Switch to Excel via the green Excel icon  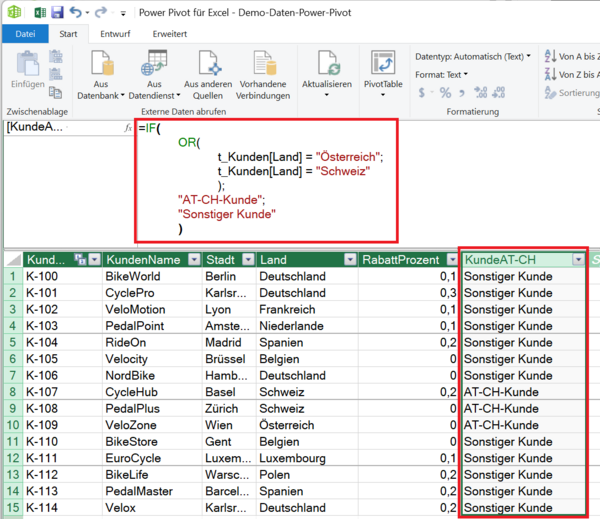pos(36,13)
